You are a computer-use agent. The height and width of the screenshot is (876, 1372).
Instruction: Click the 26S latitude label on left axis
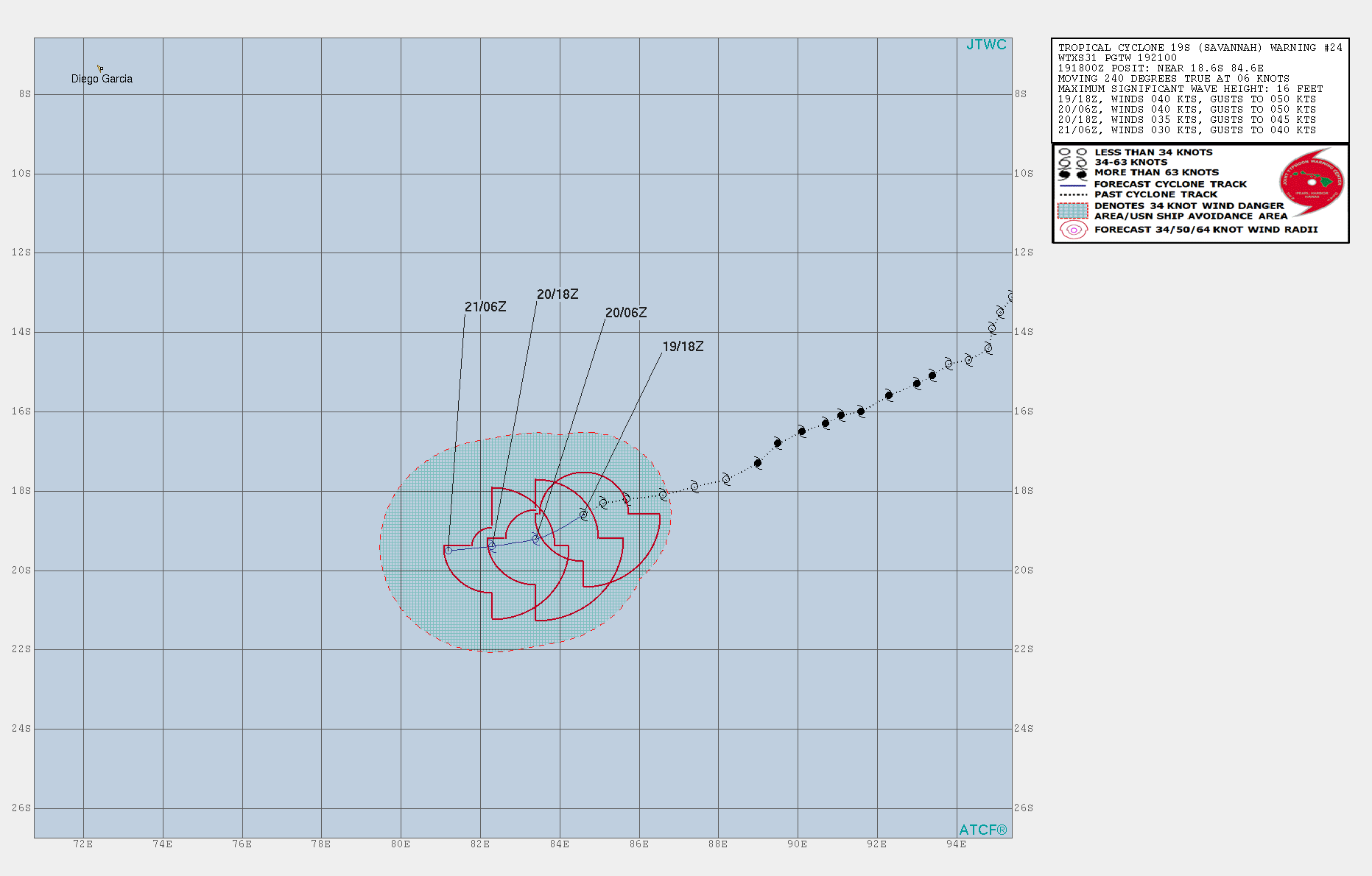[x=22, y=808]
